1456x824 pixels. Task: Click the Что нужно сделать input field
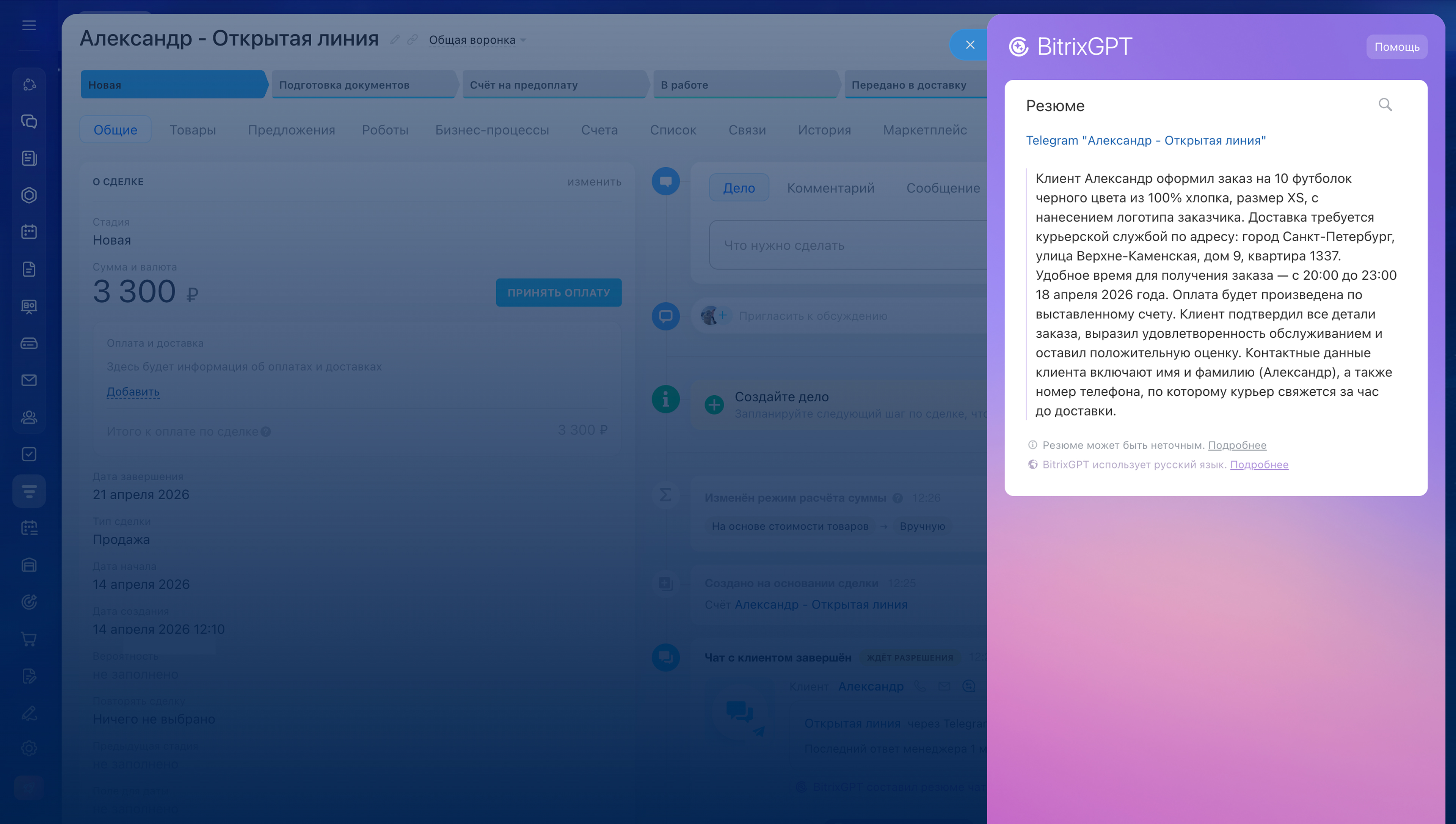click(x=848, y=245)
